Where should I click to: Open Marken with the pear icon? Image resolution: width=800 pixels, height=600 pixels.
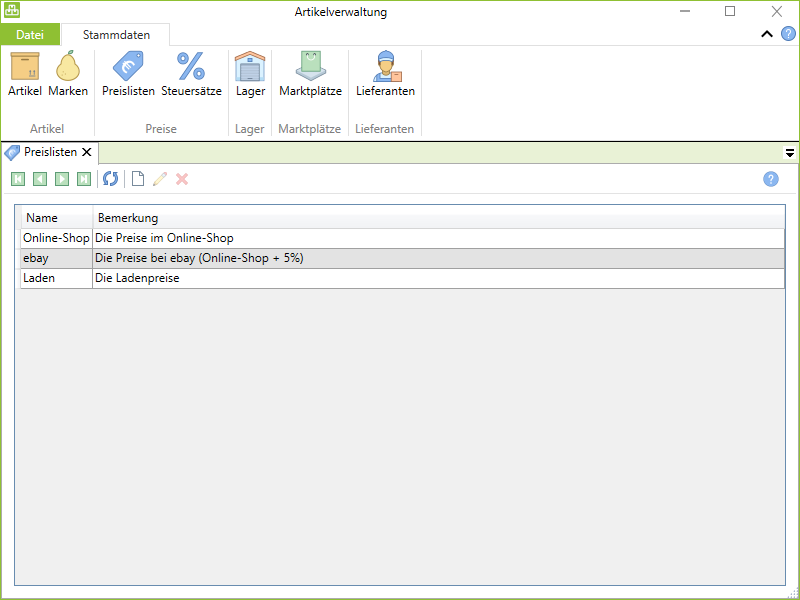[68, 74]
